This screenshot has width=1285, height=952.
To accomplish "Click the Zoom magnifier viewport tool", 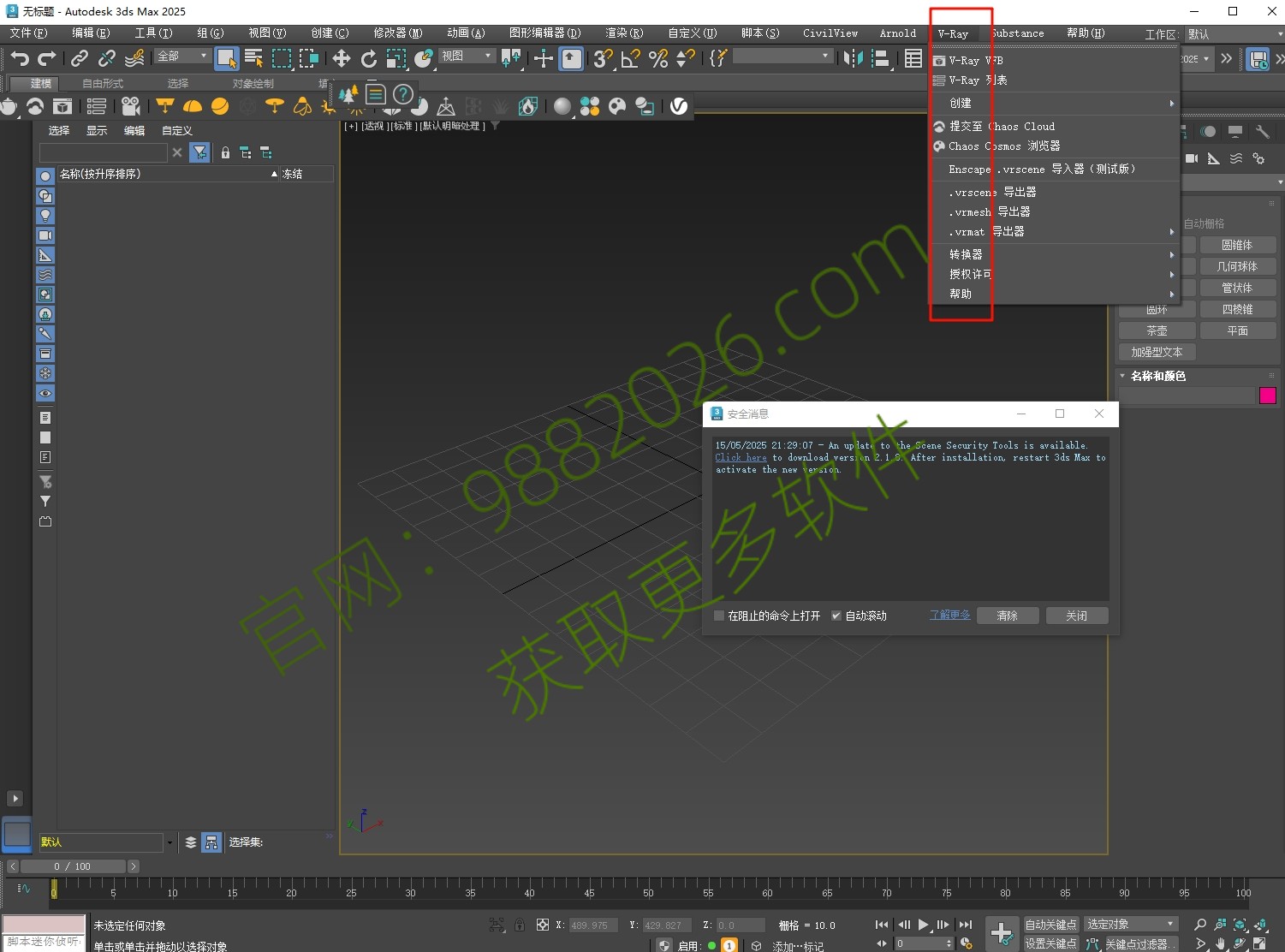I will [1200, 925].
